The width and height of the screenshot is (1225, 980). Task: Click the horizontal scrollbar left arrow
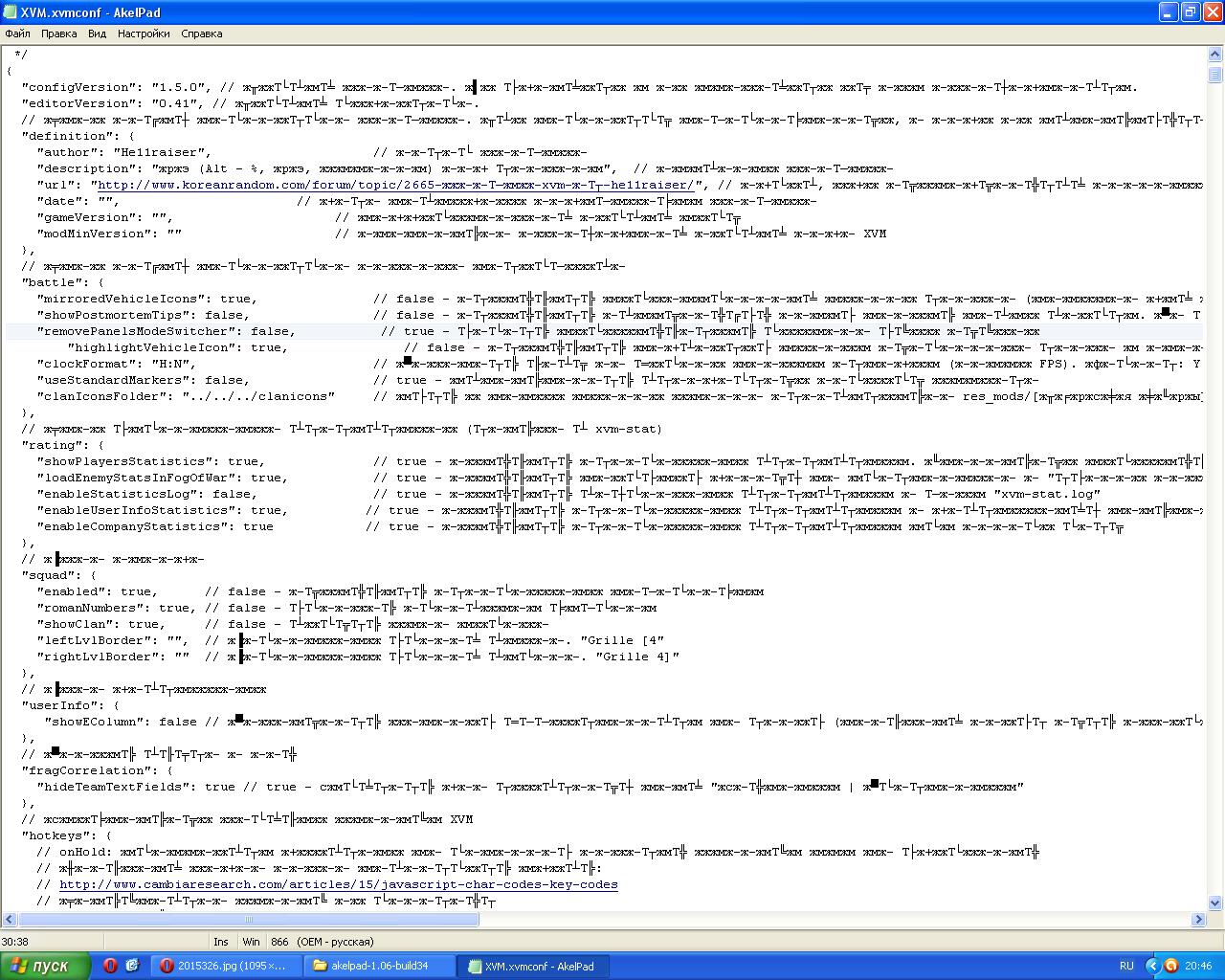pyautogui.click(x=8, y=920)
